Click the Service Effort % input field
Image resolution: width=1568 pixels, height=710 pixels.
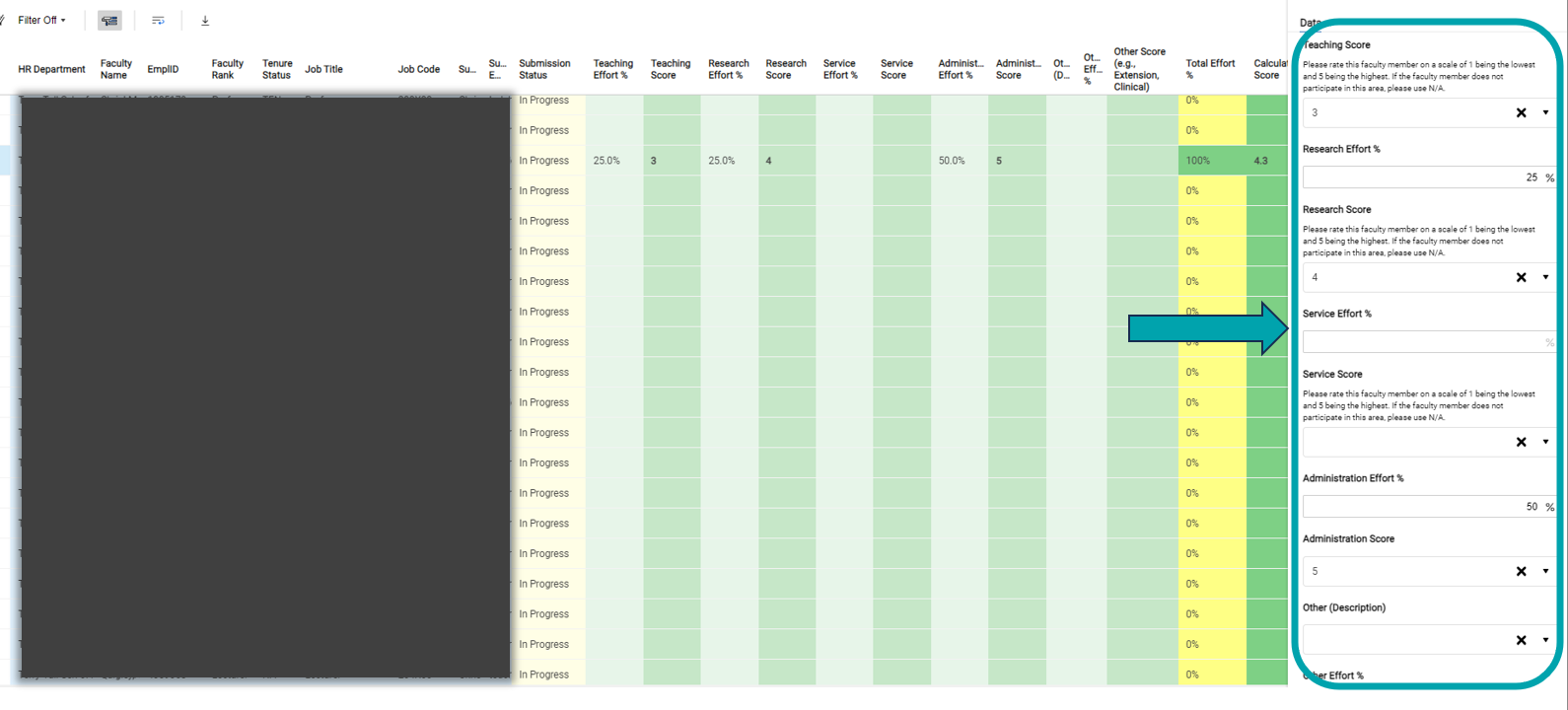pyautogui.click(x=1428, y=342)
